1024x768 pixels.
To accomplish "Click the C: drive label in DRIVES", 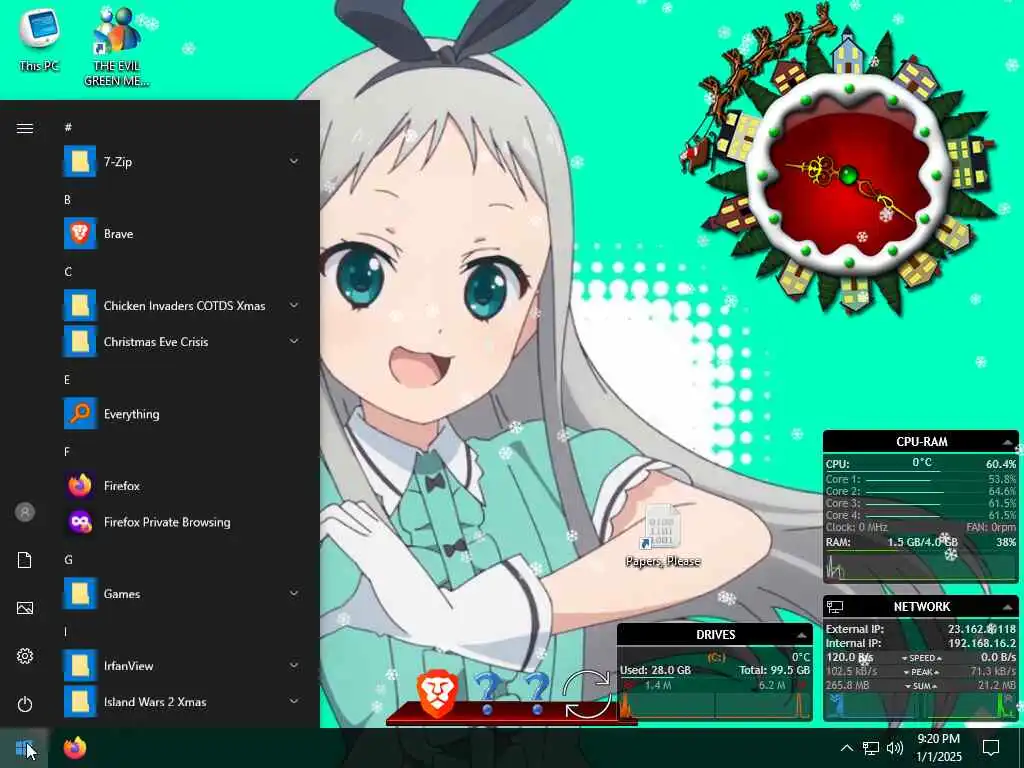I will (716, 657).
